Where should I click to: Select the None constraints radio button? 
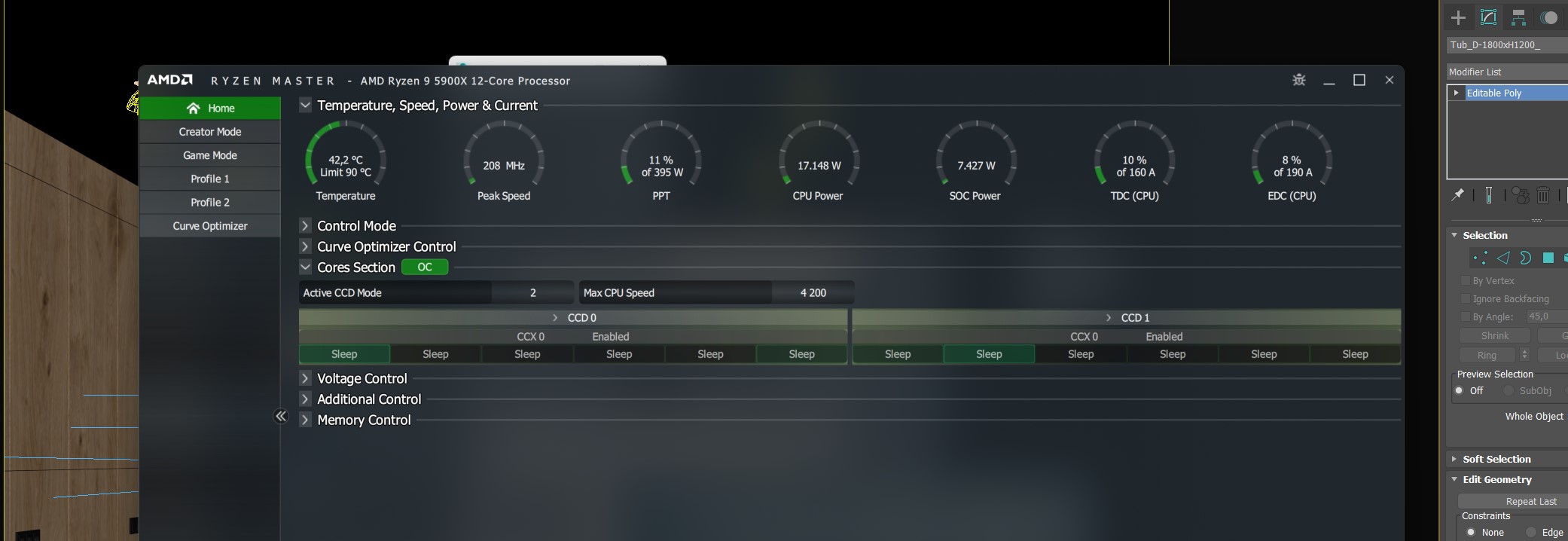(1470, 532)
